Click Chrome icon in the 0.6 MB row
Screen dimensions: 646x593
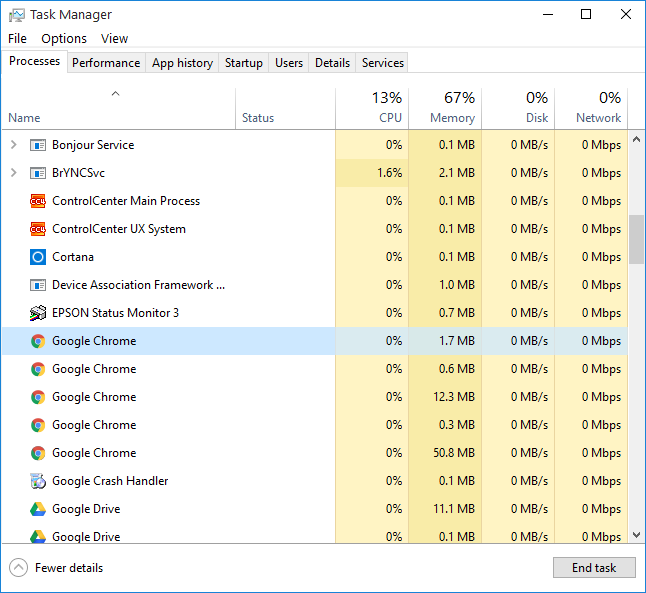(x=38, y=369)
